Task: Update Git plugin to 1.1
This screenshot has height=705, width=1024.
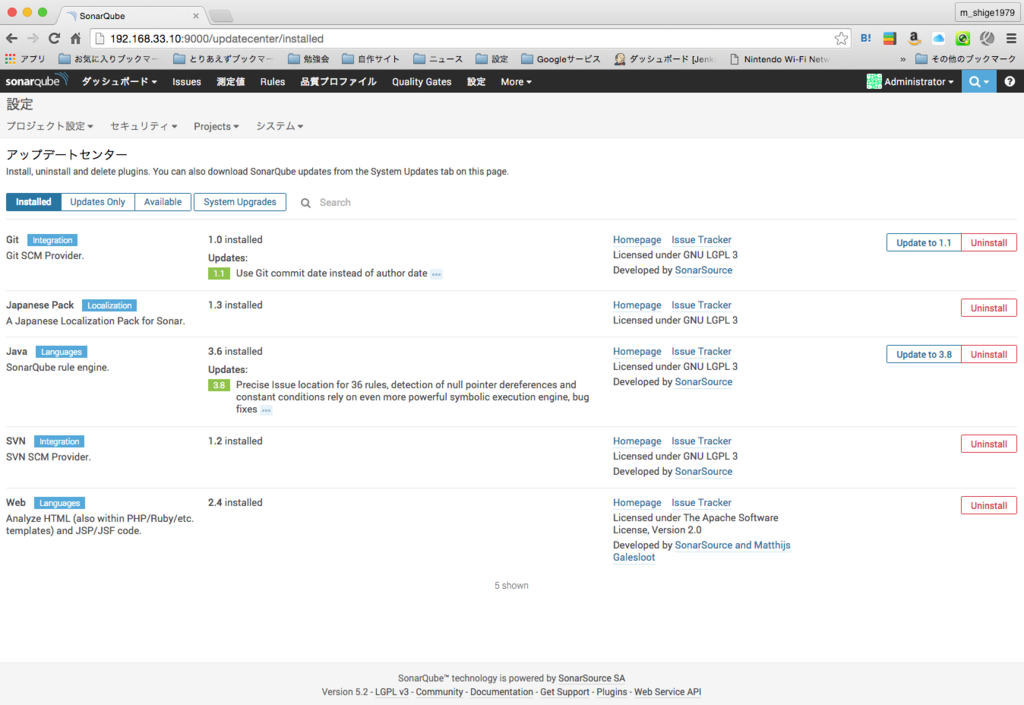Action: pyautogui.click(x=923, y=242)
